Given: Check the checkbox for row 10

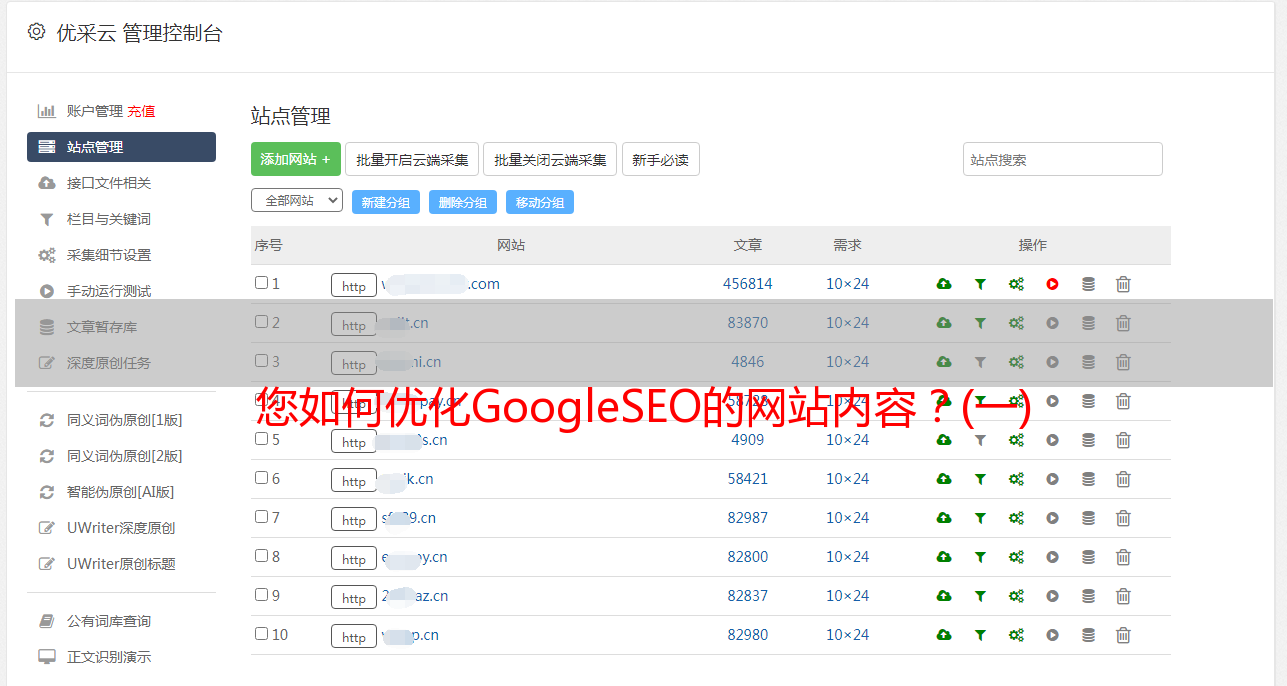Looking at the screenshot, I should point(261,634).
